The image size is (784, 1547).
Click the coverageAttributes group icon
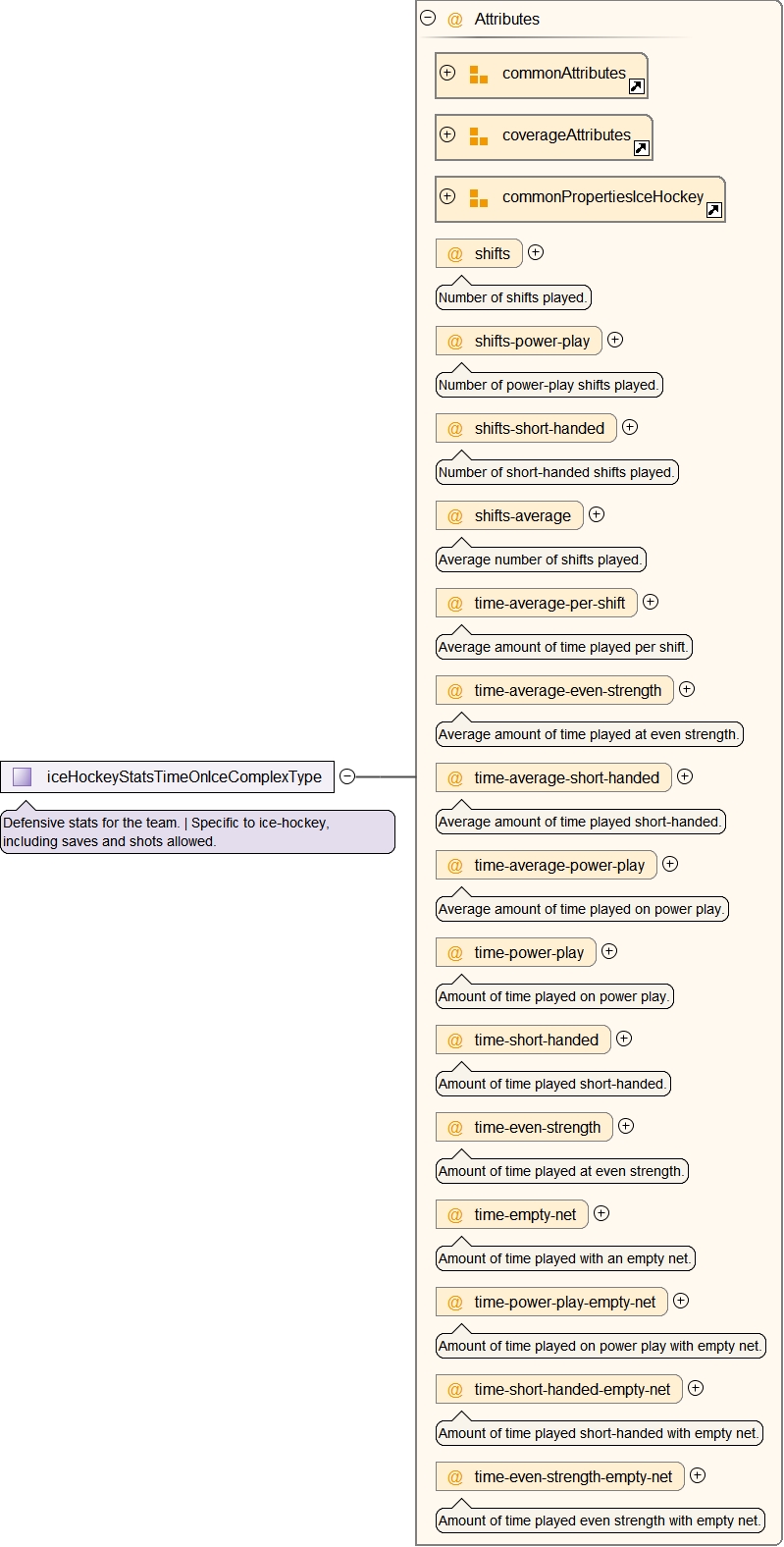click(x=479, y=136)
